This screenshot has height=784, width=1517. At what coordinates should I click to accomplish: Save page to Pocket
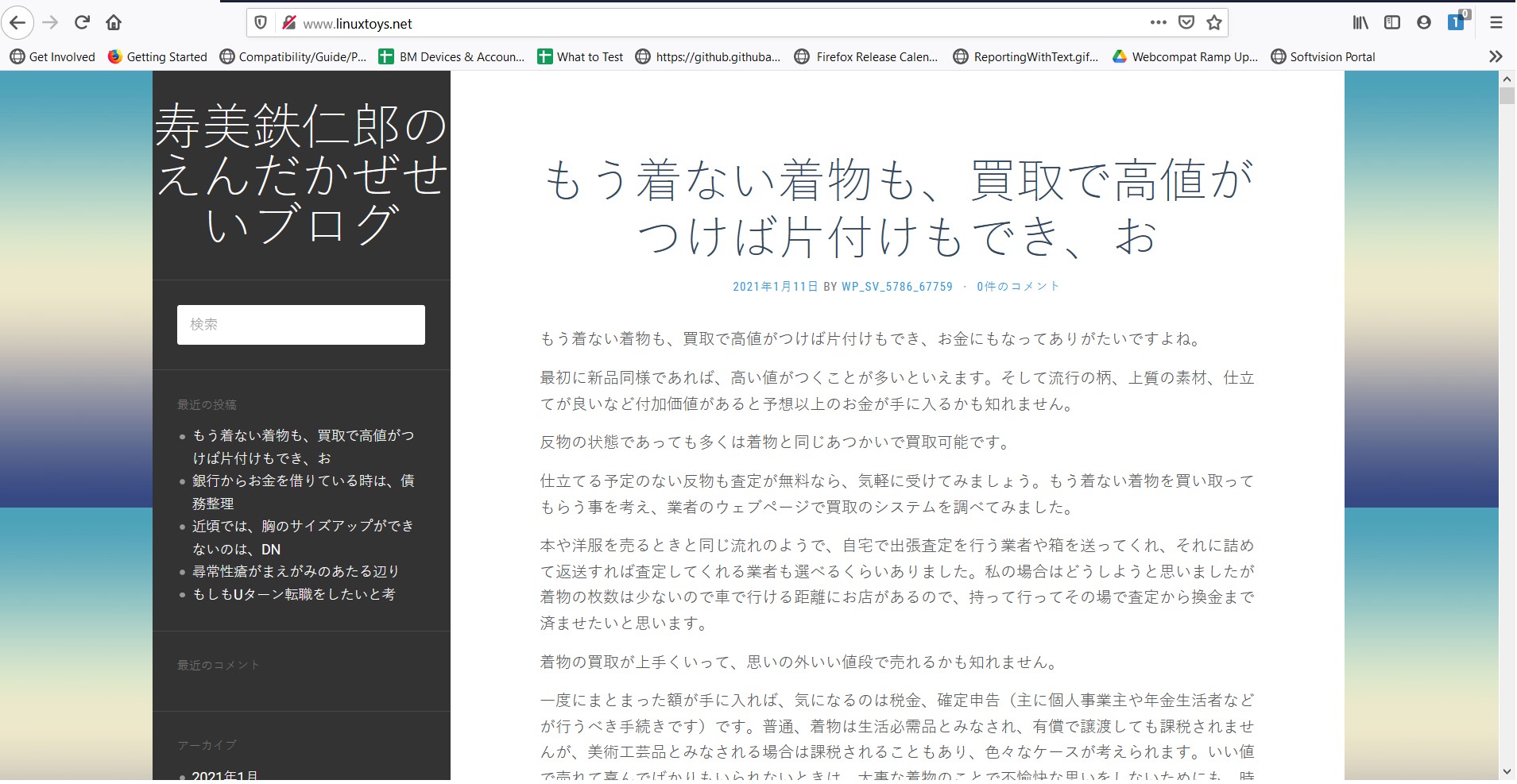1186,22
